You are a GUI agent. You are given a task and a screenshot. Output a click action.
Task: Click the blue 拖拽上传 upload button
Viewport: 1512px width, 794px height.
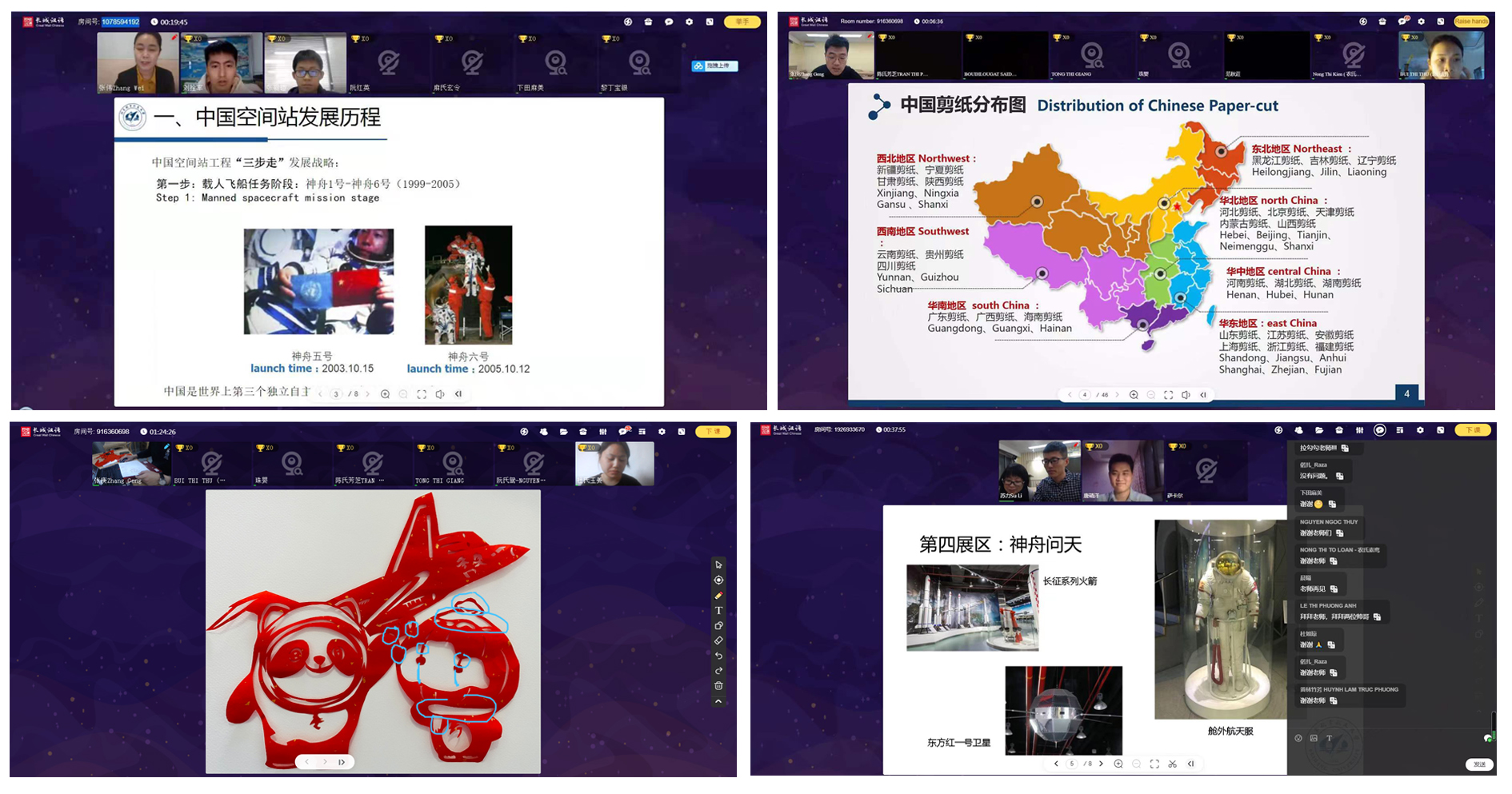pyautogui.click(x=714, y=66)
